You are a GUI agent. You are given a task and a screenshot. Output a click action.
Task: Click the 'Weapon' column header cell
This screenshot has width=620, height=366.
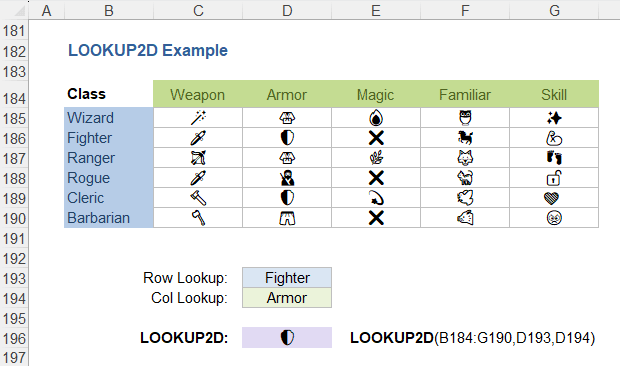click(198, 94)
